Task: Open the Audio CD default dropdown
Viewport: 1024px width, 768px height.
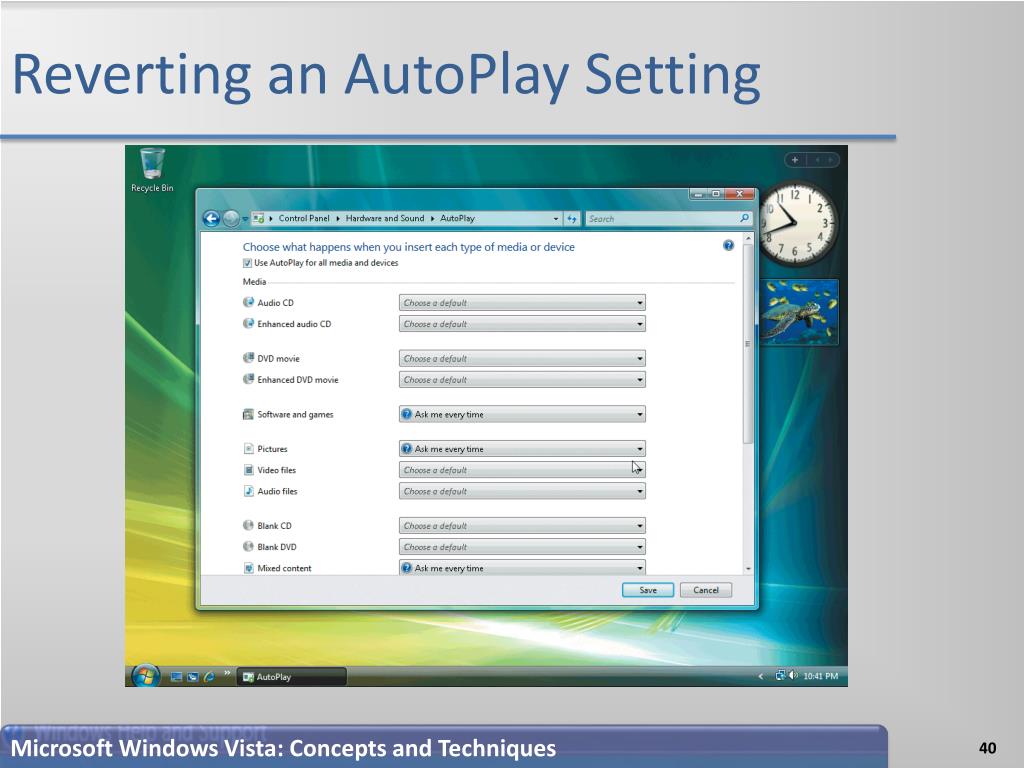Action: point(522,303)
